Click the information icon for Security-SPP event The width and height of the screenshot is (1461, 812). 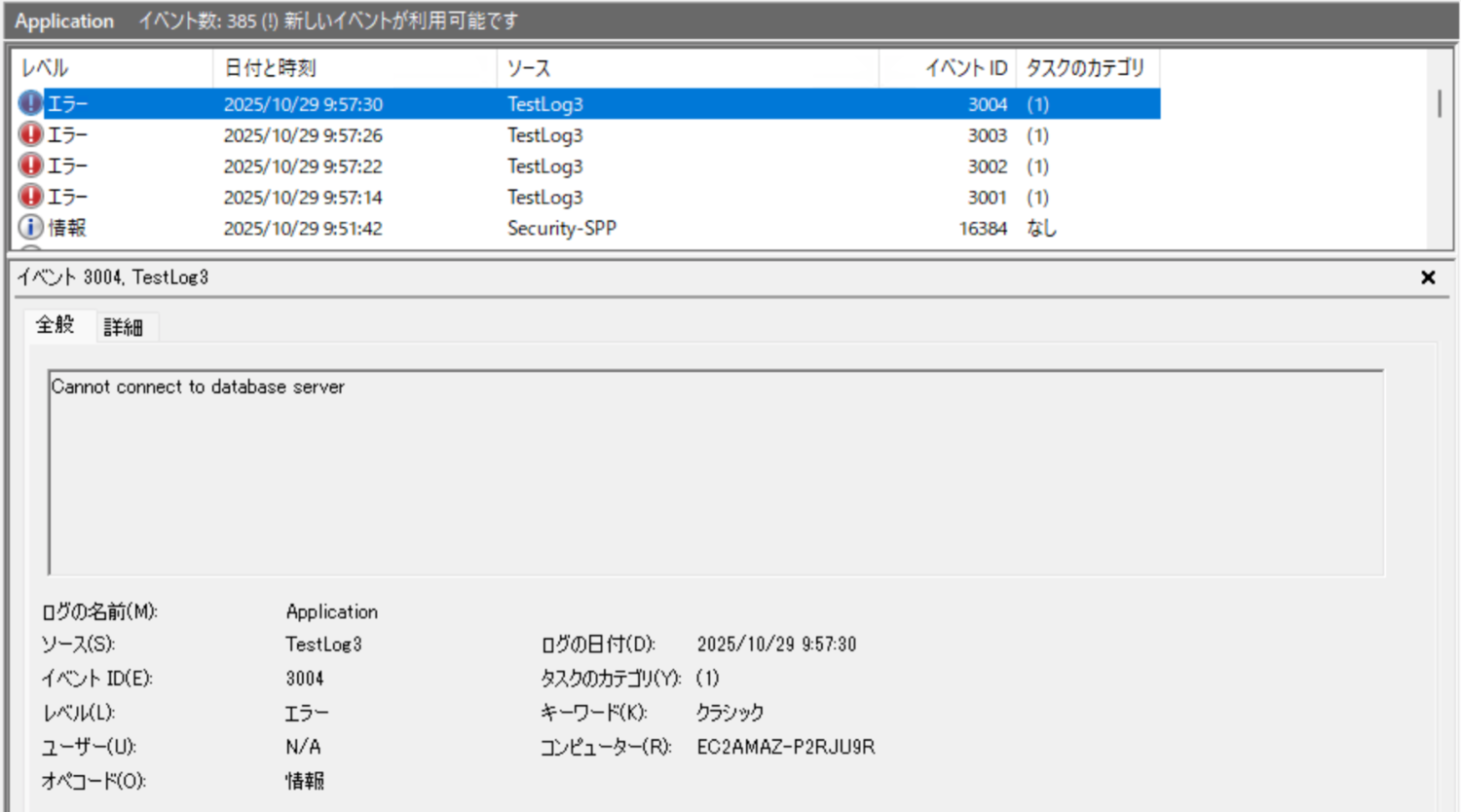coord(31,228)
